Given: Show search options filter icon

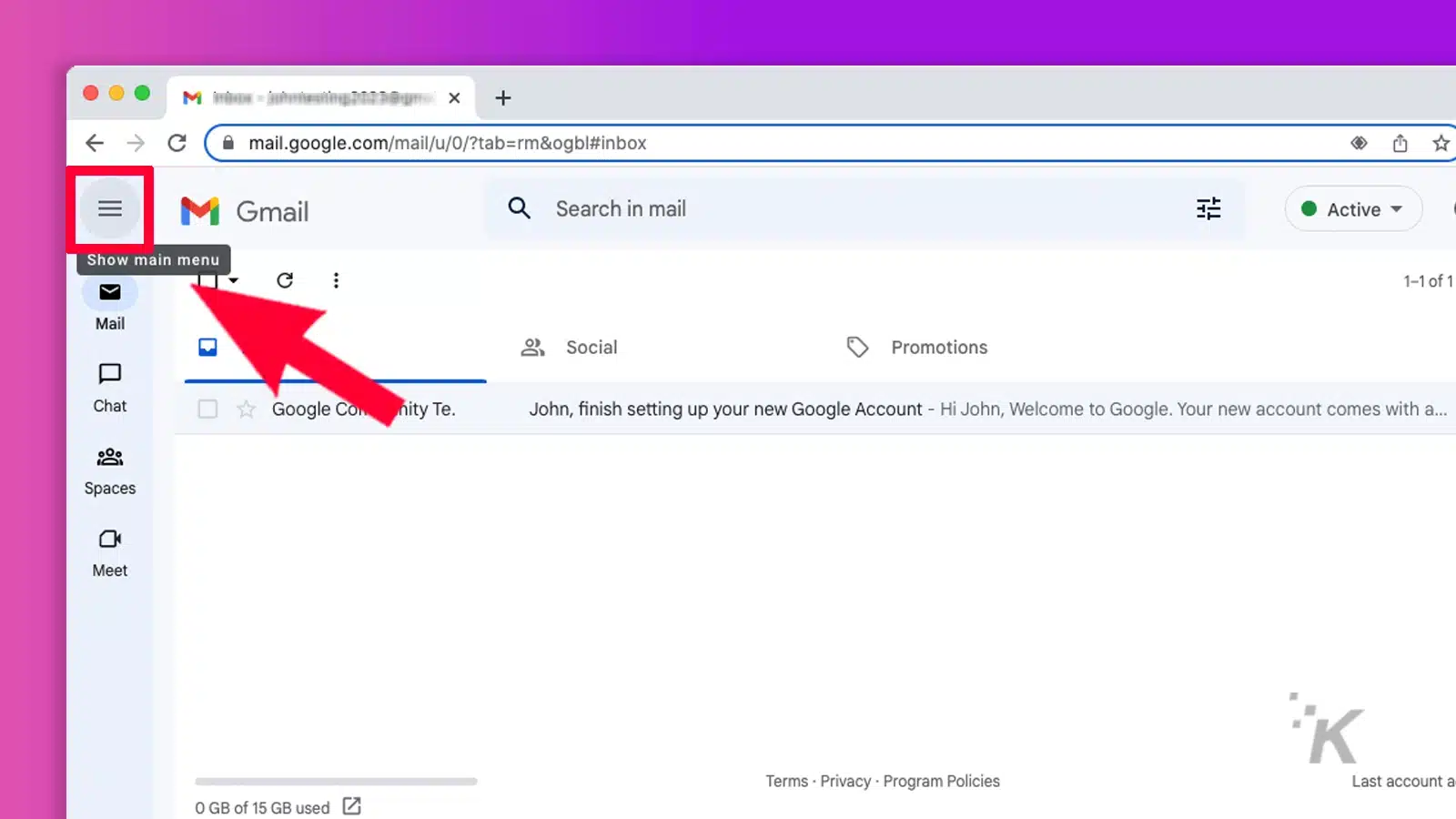Looking at the screenshot, I should click(x=1208, y=209).
